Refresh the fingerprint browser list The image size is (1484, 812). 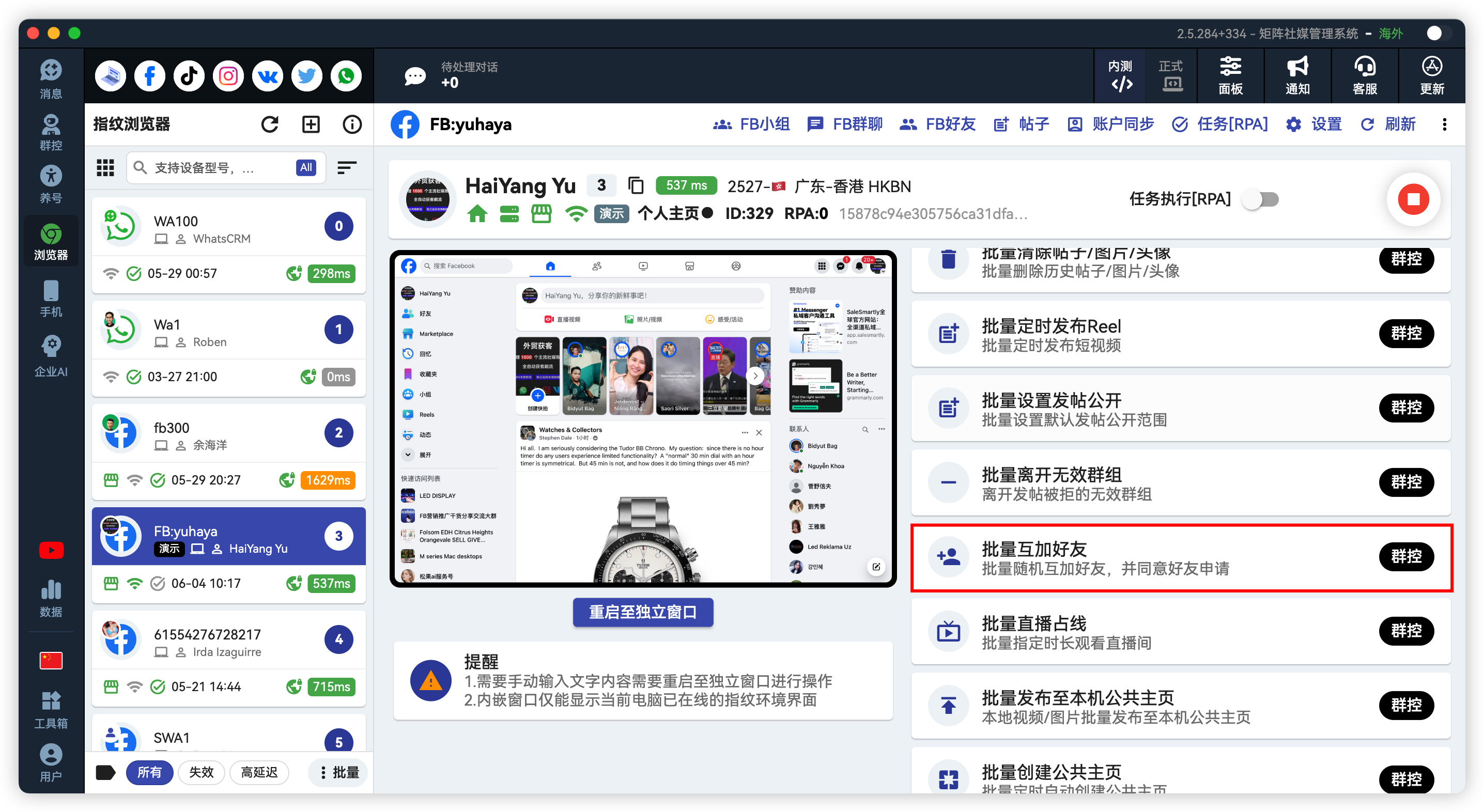point(270,124)
